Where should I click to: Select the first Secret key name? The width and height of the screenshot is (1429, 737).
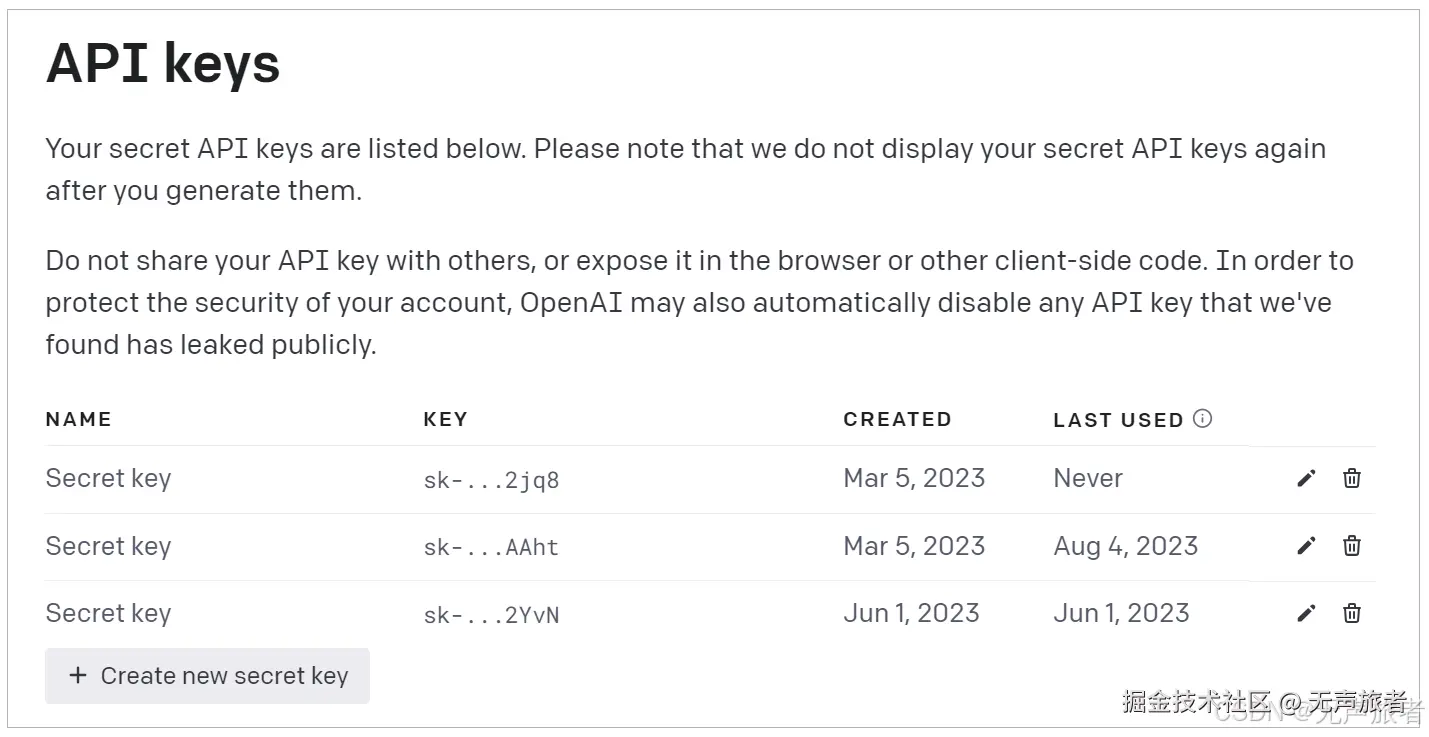point(108,479)
